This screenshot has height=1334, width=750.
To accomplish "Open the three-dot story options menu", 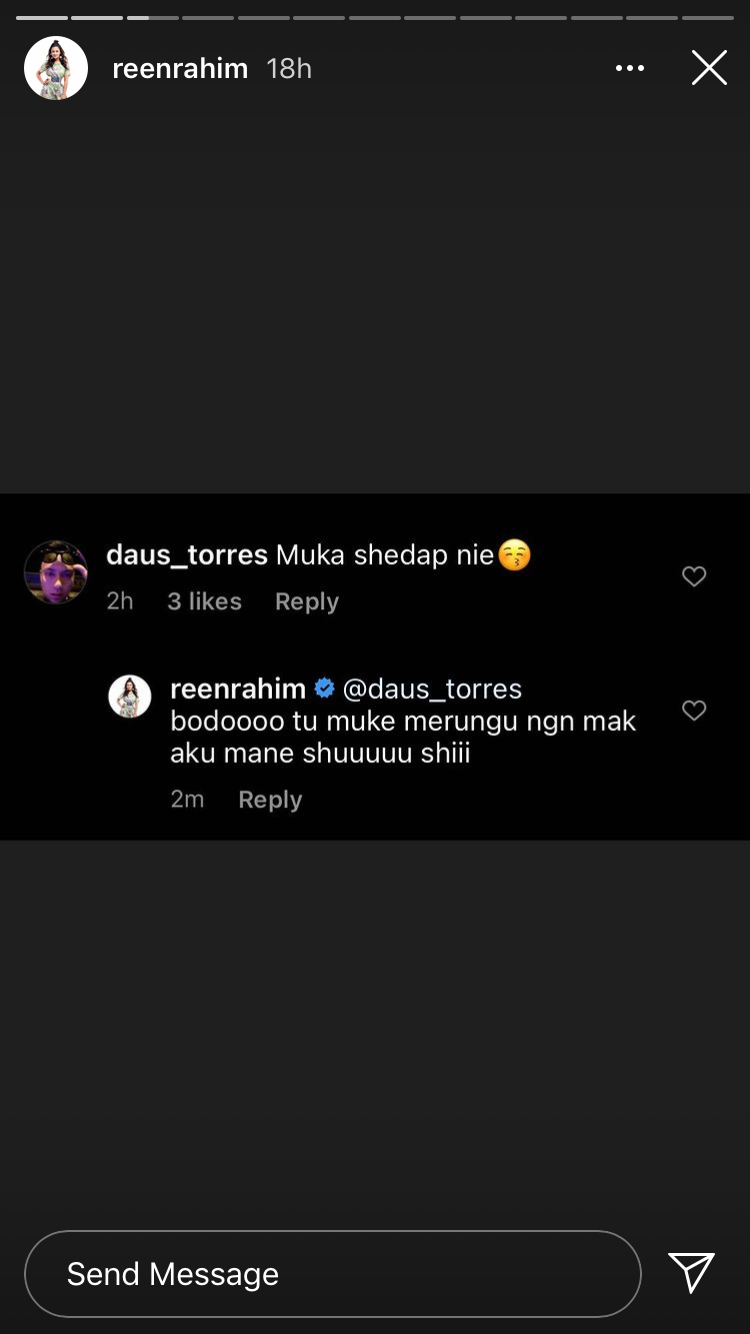I will [x=630, y=68].
